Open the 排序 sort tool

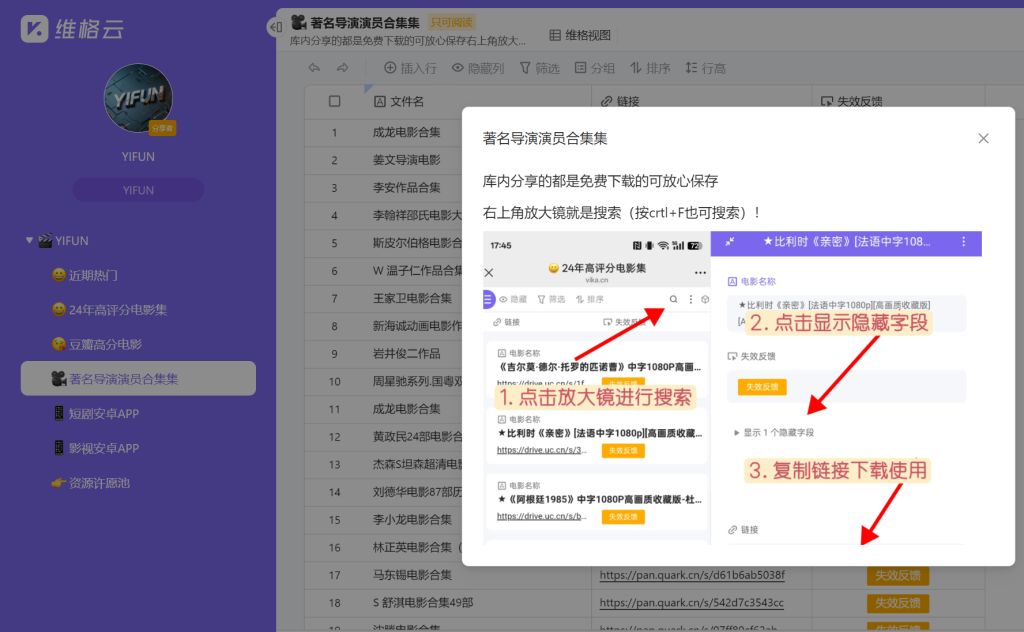[x=650, y=68]
